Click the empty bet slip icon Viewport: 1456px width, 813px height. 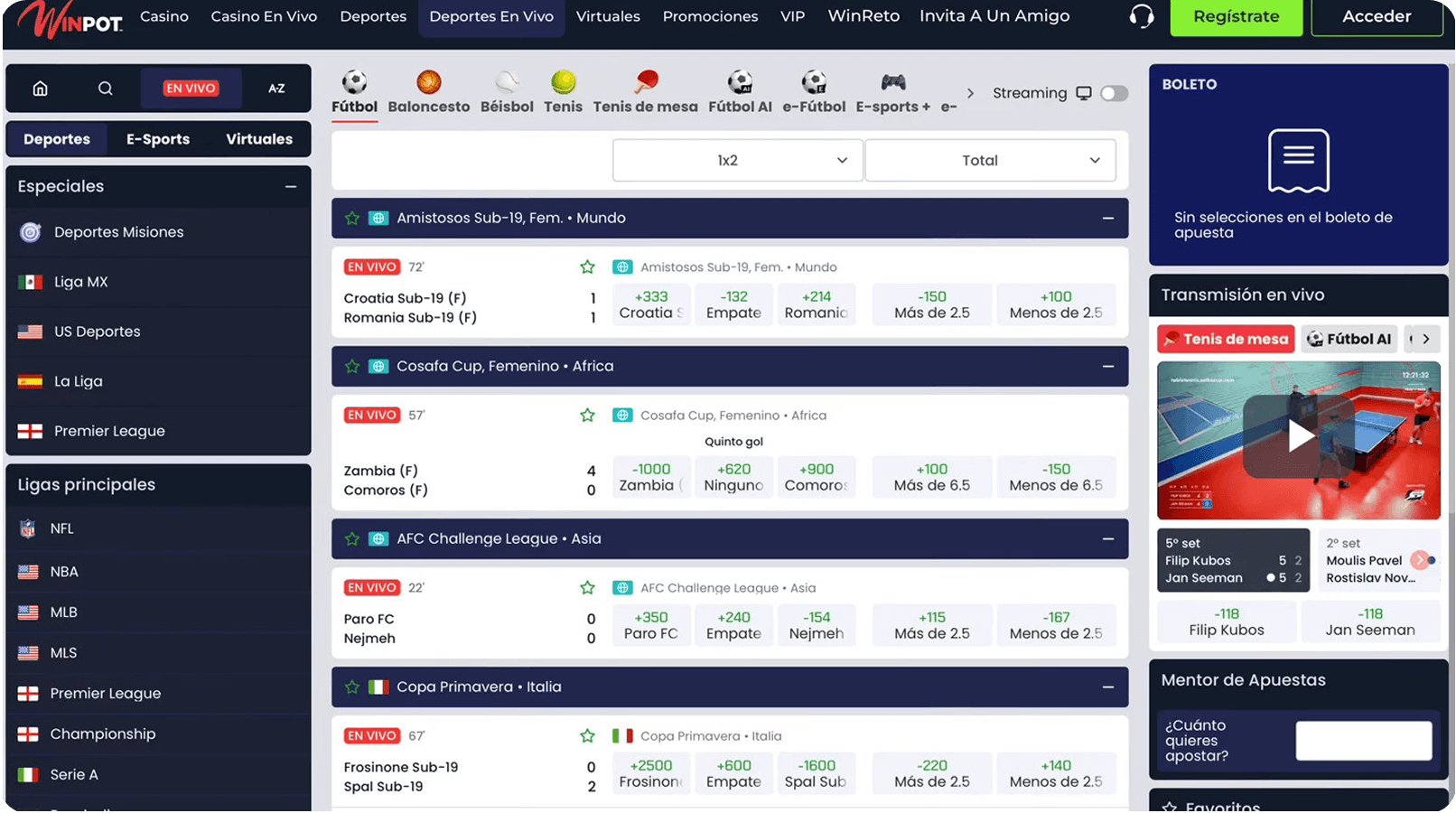click(x=1299, y=161)
